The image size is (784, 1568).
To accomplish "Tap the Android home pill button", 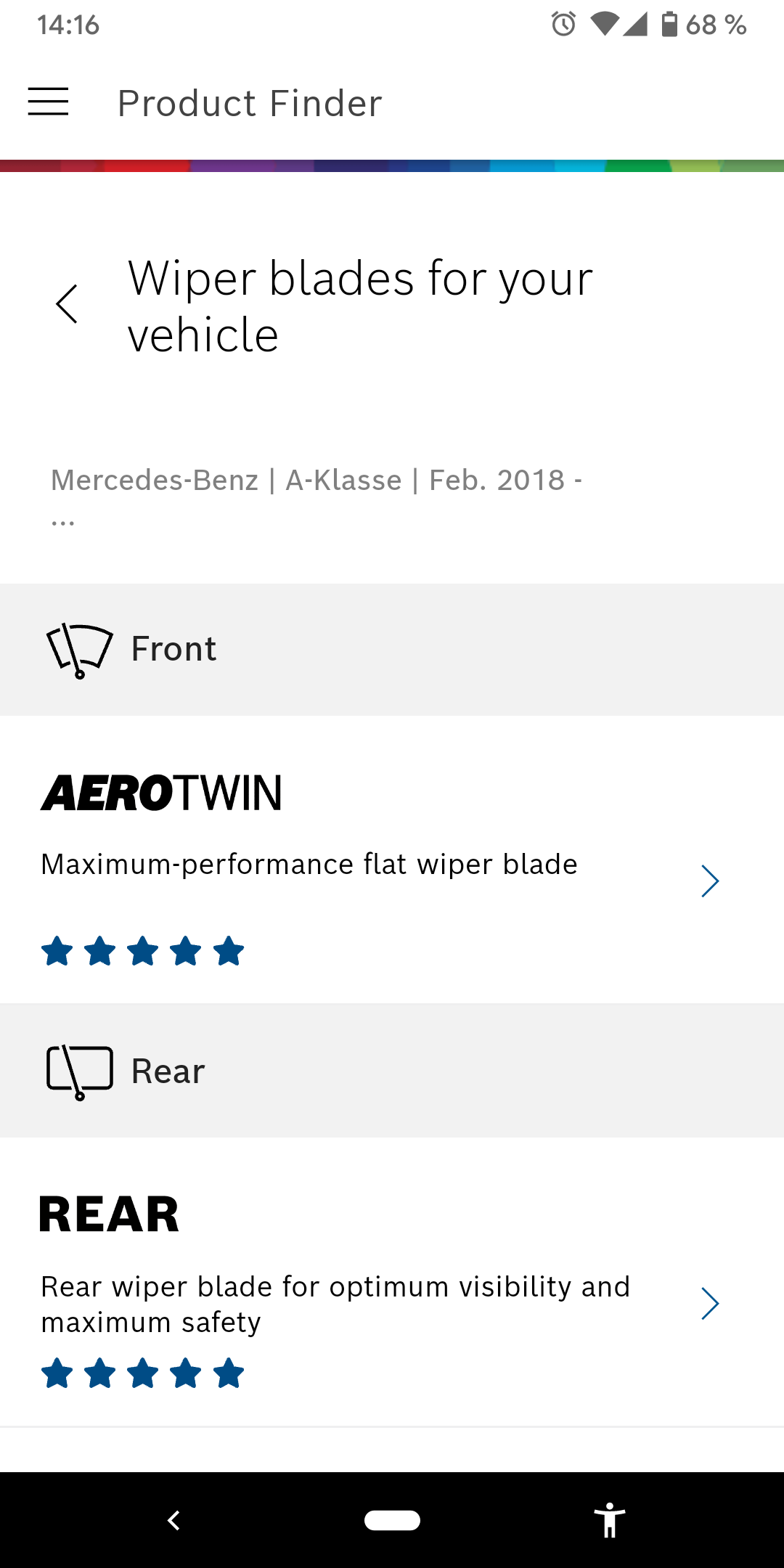I will tap(392, 1519).
